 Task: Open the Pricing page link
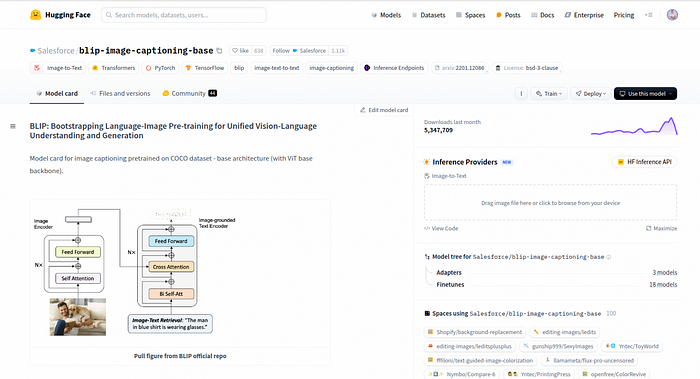(x=624, y=15)
